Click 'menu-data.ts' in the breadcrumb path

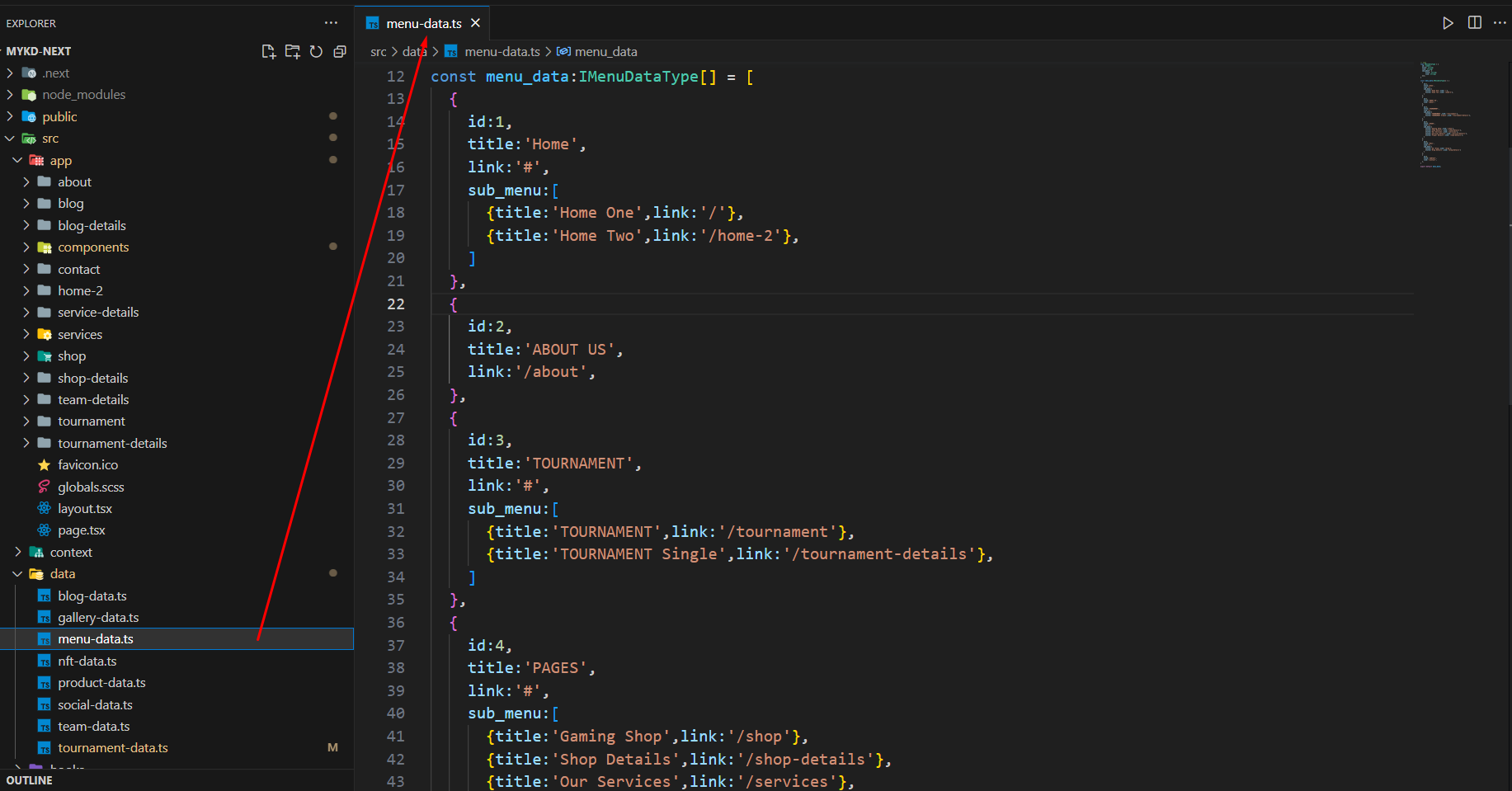click(502, 51)
